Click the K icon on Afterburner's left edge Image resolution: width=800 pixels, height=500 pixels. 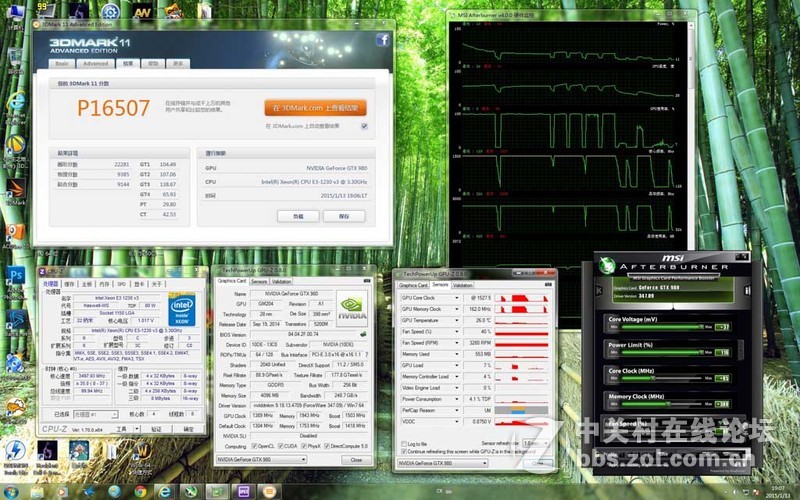coord(599,291)
